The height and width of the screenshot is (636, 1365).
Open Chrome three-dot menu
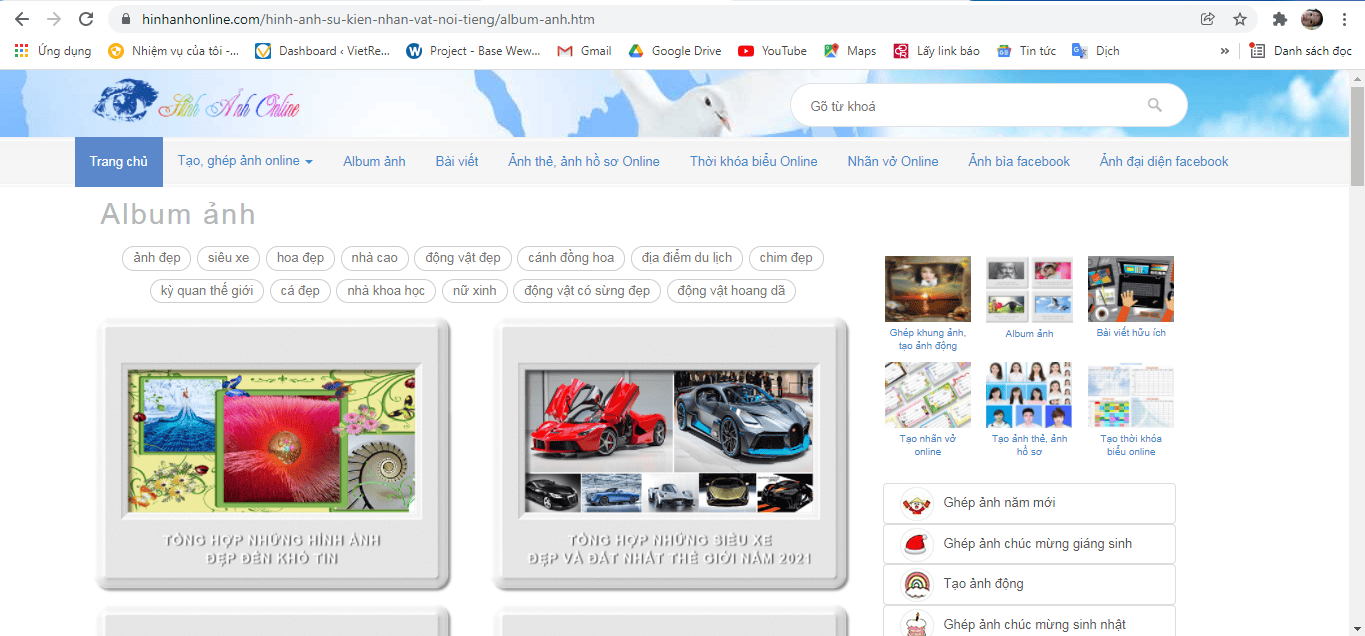pyautogui.click(x=1344, y=19)
